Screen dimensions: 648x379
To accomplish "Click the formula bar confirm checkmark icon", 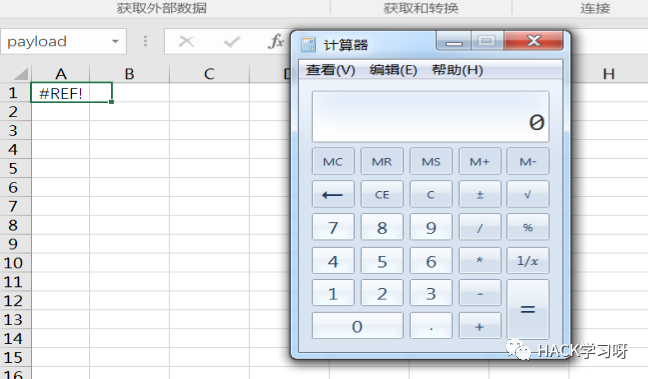I will click(231, 41).
